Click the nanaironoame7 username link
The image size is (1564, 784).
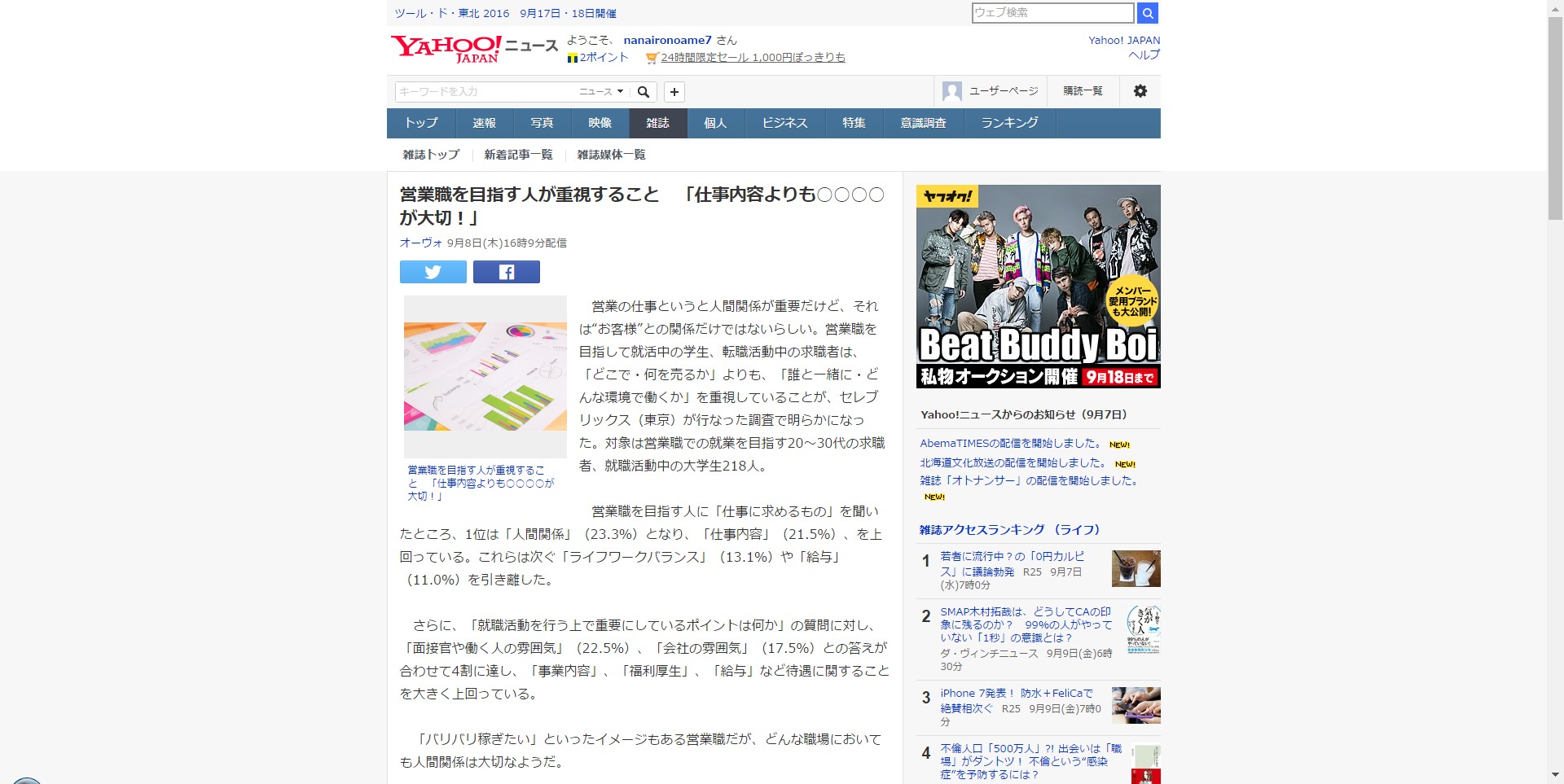pos(668,40)
